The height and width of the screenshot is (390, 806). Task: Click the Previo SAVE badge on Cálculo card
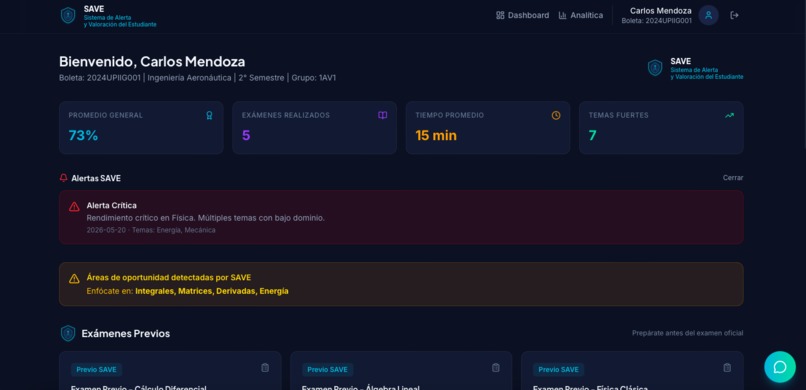tap(96, 369)
